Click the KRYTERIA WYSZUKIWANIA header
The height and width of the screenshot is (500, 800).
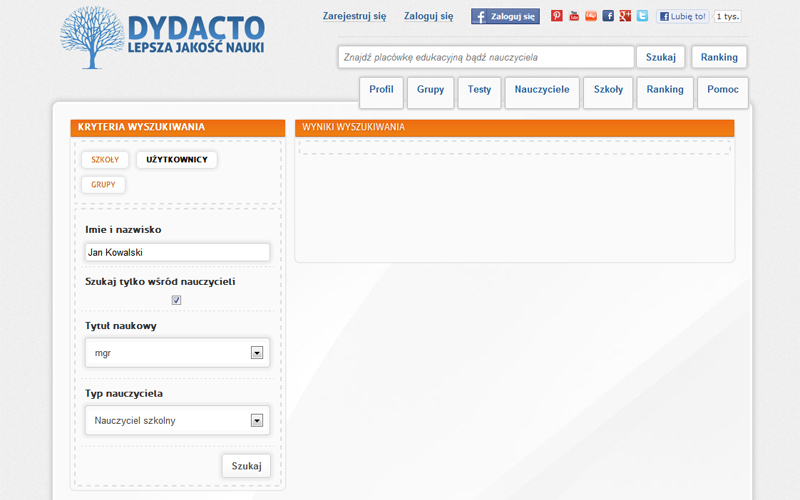[178, 128]
